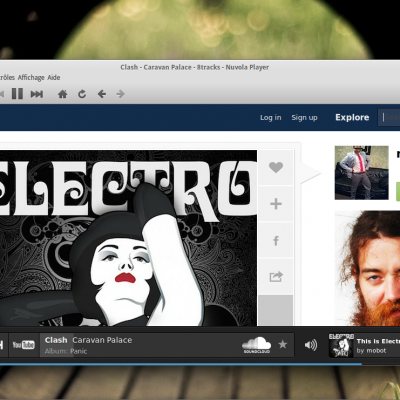Favorite the track with the star
The image size is (400, 400).
283,344
